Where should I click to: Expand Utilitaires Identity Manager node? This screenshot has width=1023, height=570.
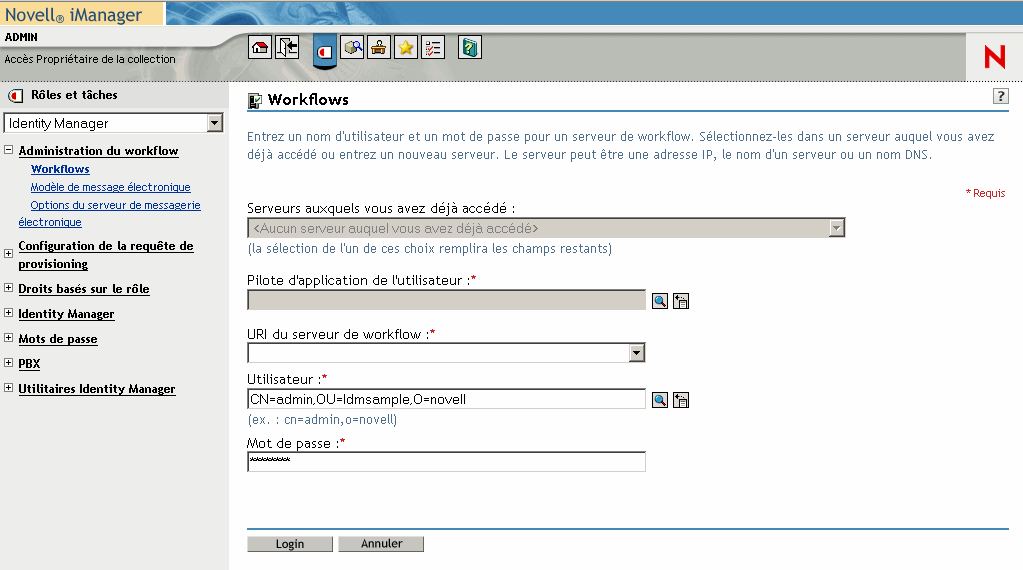[x=8, y=387]
